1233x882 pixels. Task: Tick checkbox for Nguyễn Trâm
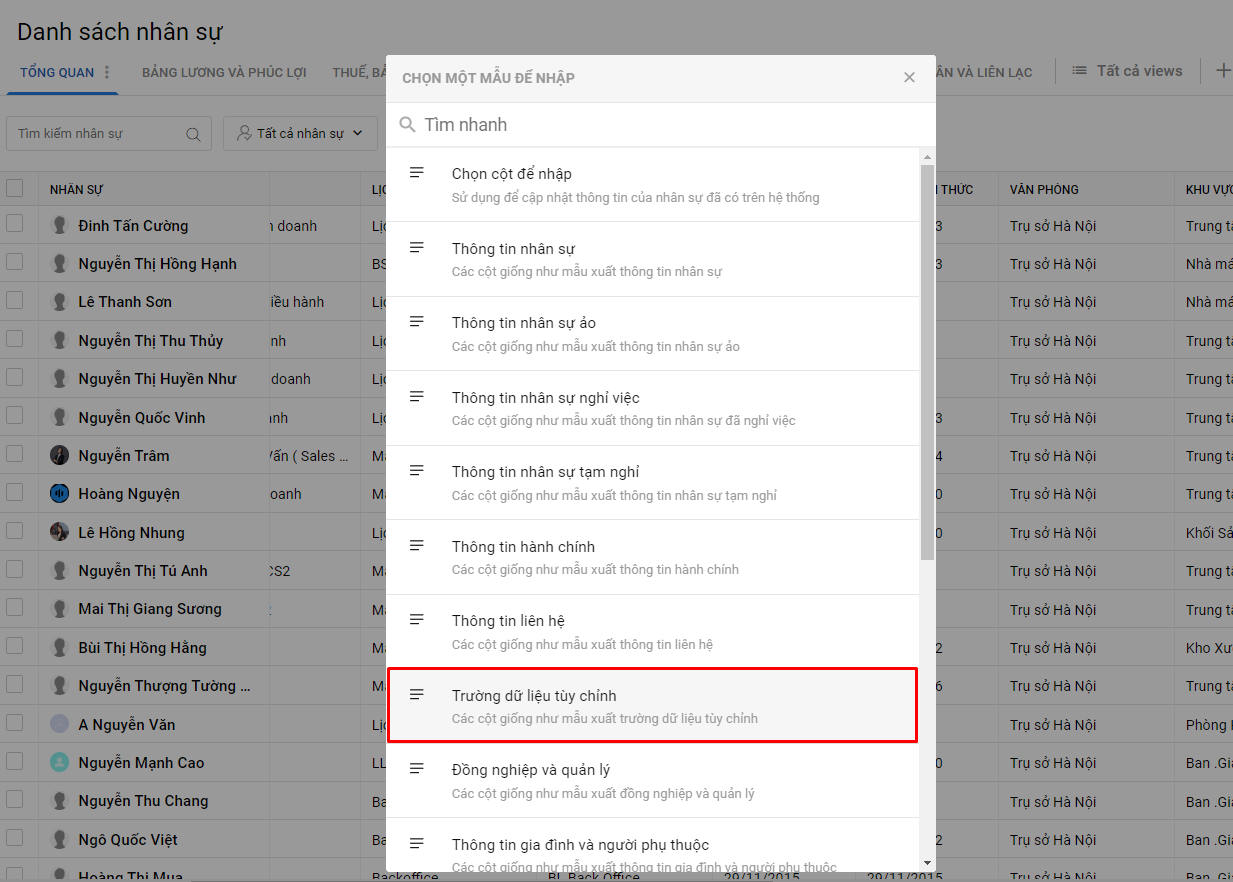pos(15,454)
